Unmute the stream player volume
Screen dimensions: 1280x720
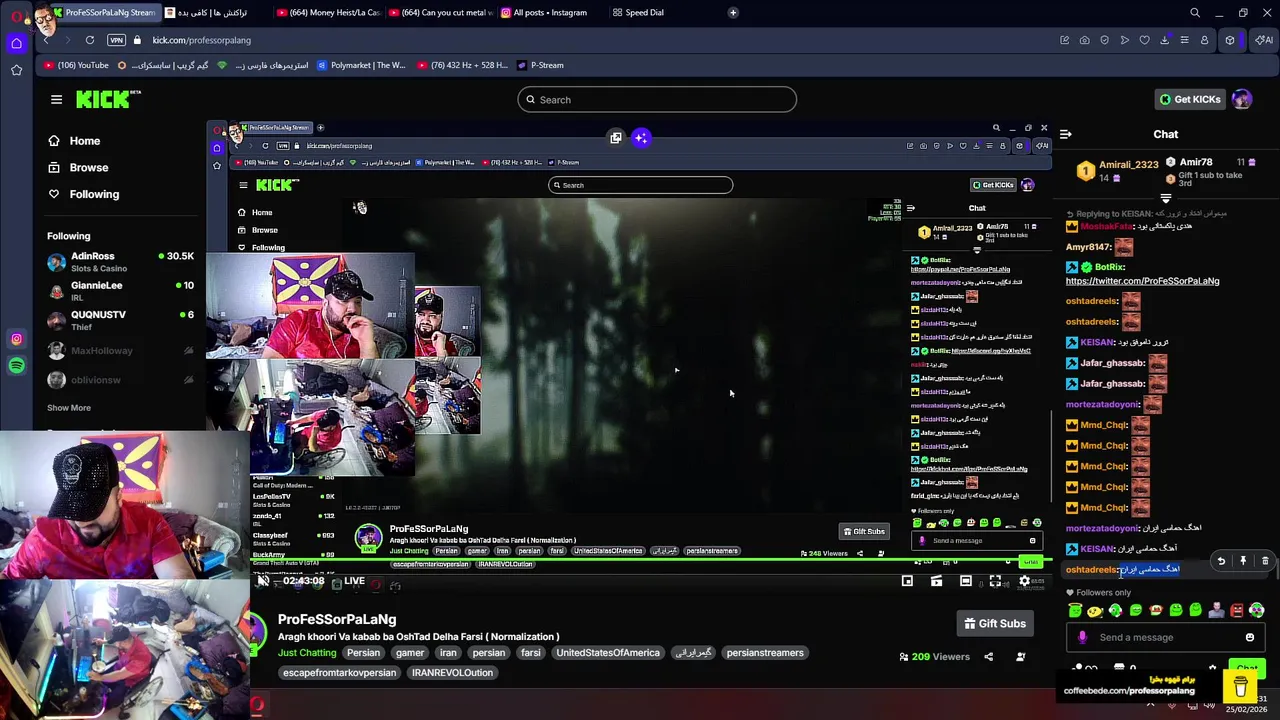tap(263, 581)
